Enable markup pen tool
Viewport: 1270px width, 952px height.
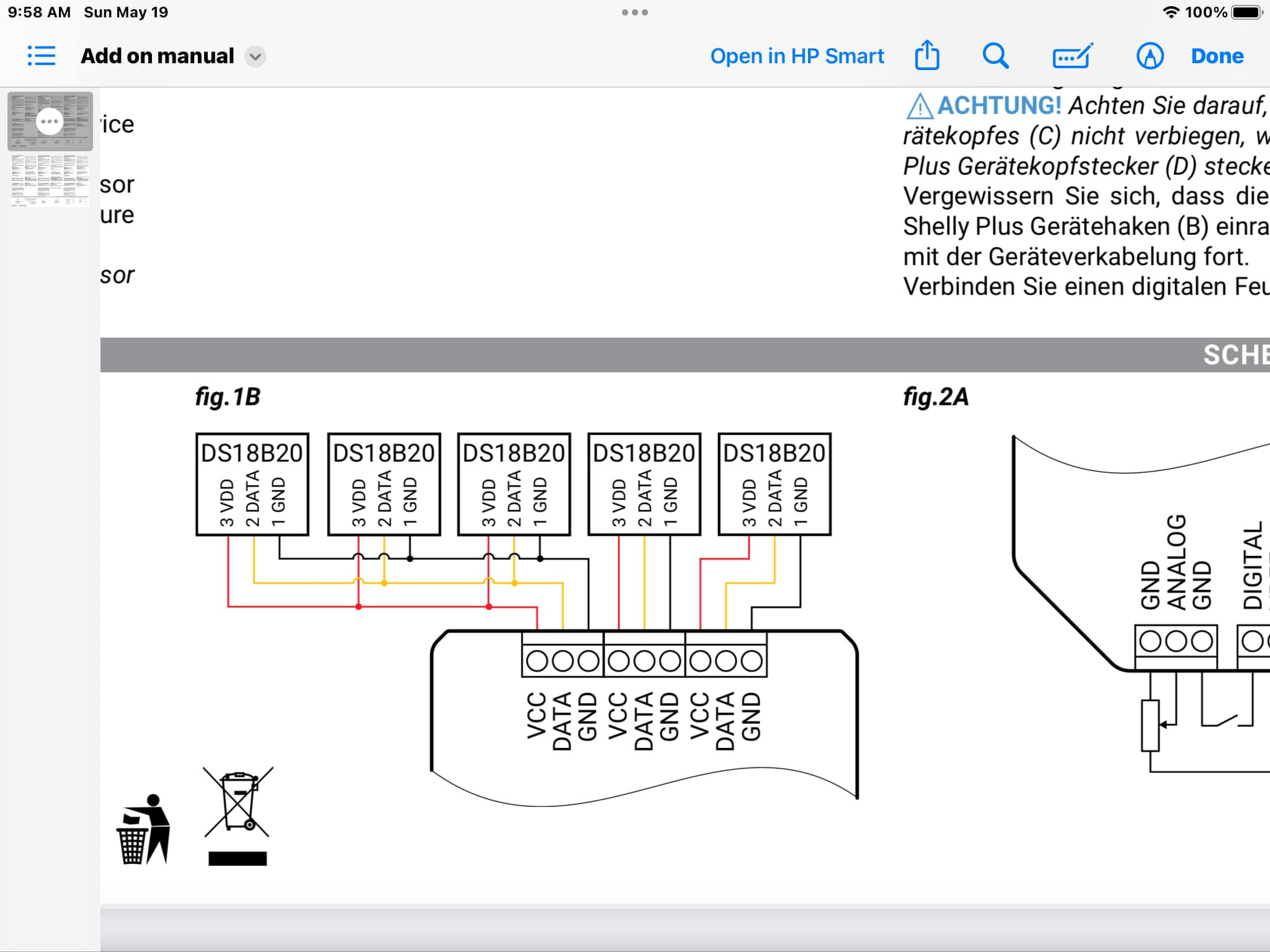(x=1150, y=56)
